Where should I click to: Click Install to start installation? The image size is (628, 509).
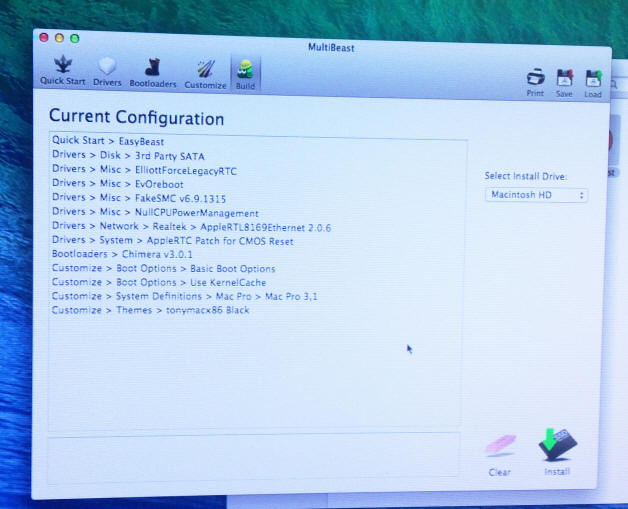[558, 452]
